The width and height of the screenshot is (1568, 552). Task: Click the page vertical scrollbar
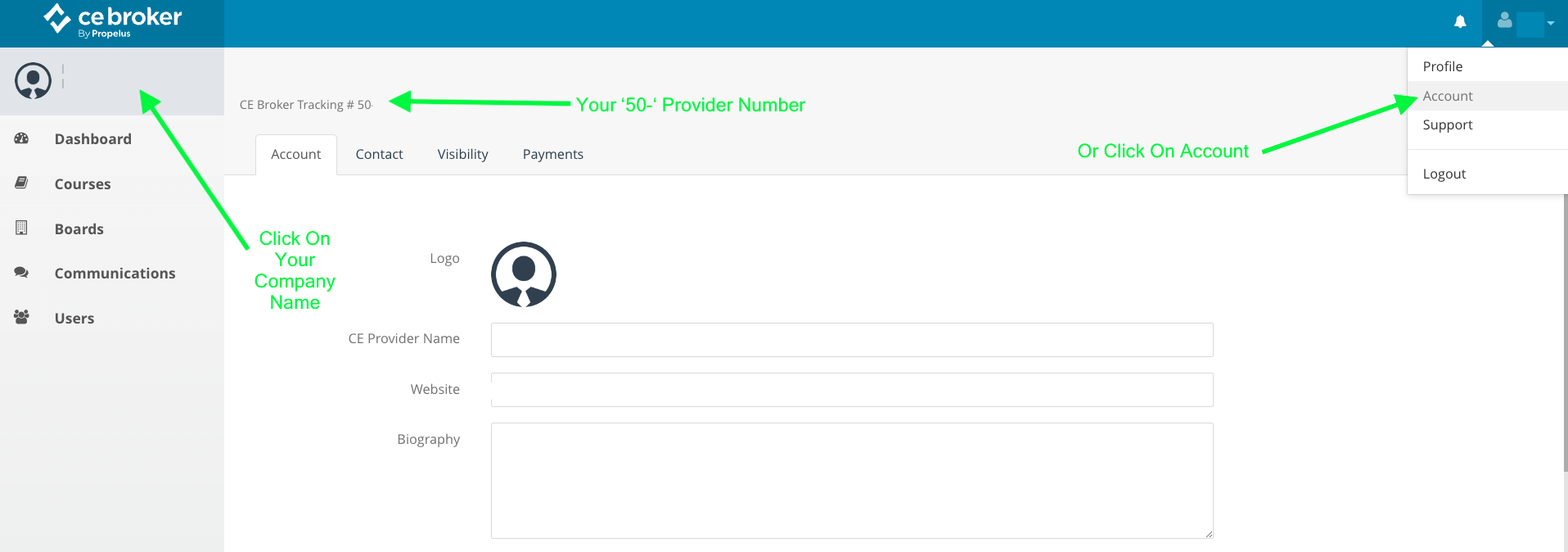pos(1565,333)
